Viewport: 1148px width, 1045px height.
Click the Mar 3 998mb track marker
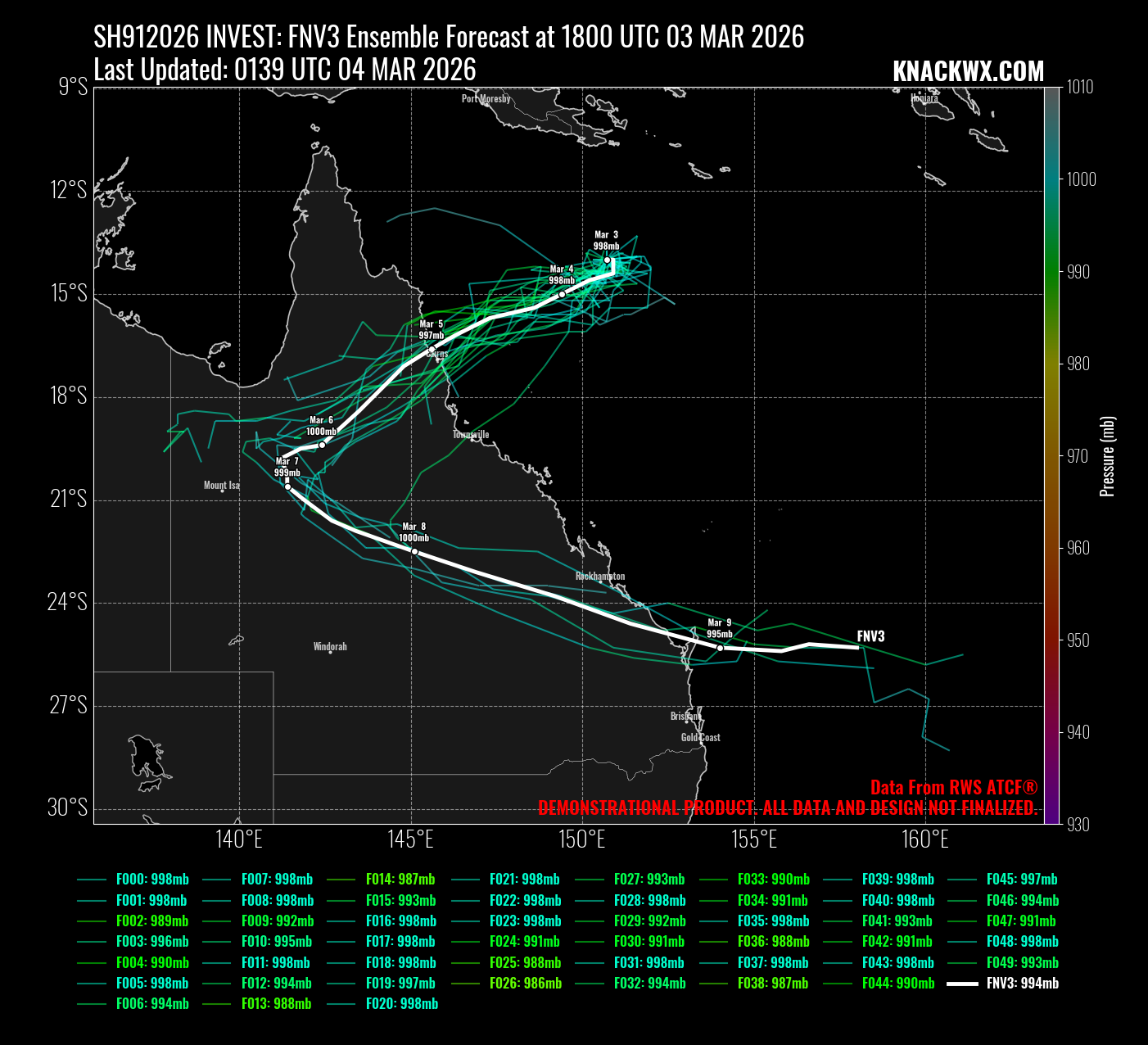tap(608, 260)
